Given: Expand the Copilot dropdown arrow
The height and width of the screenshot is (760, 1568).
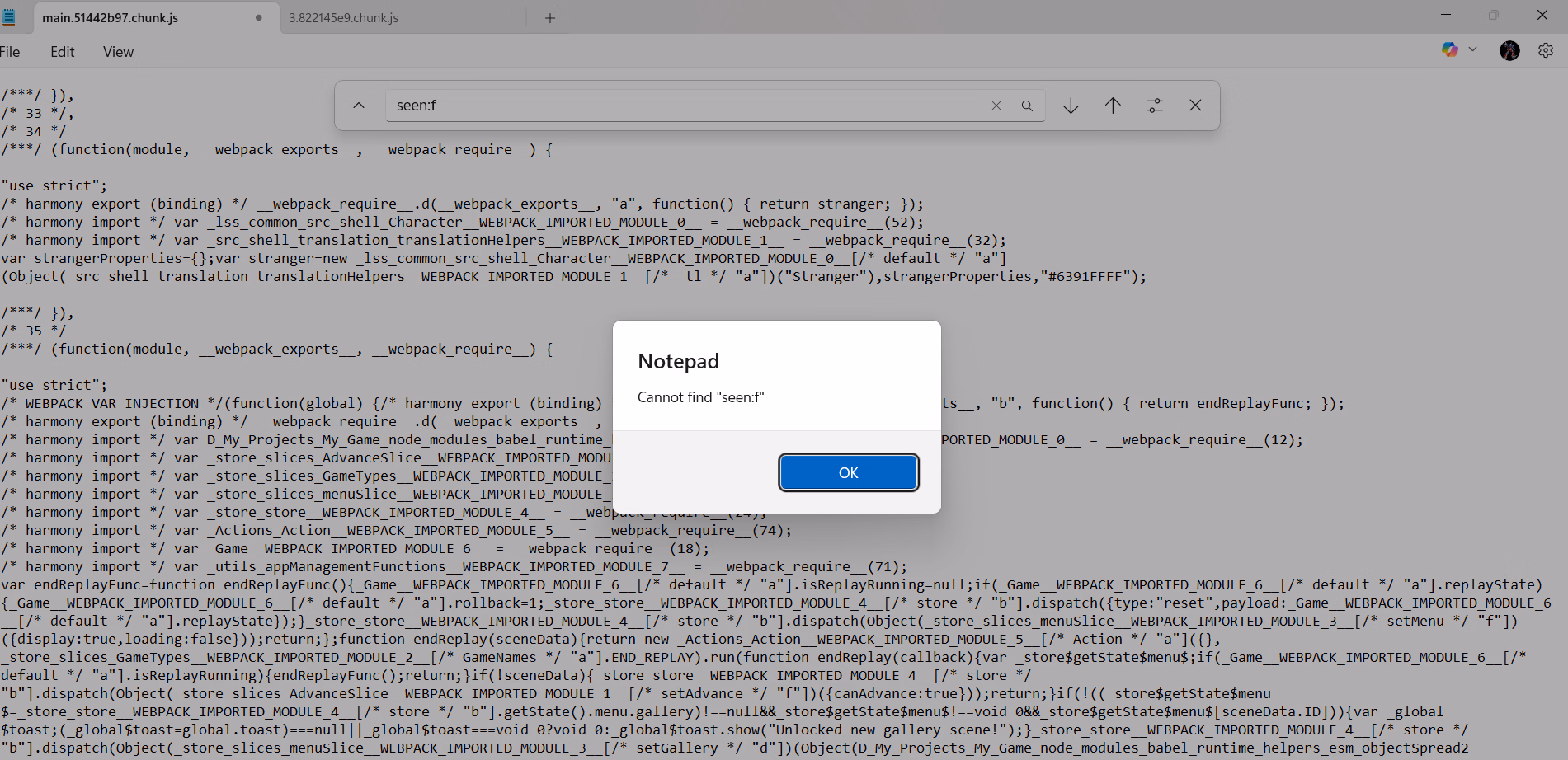Looking at the screenshot, I should 1472,50.
